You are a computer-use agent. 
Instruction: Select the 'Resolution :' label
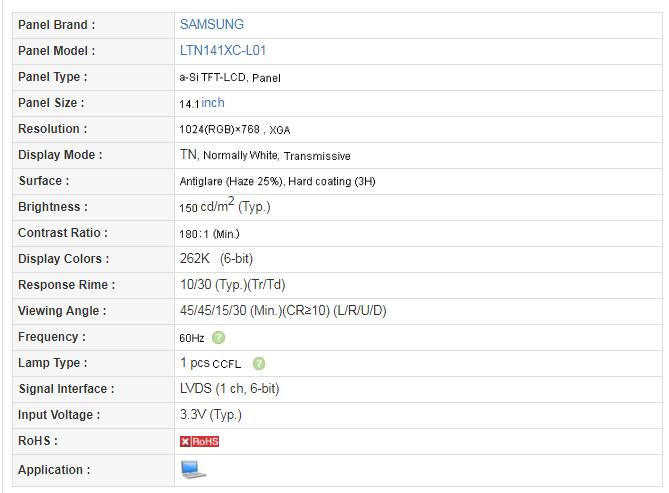pos(52,129)
